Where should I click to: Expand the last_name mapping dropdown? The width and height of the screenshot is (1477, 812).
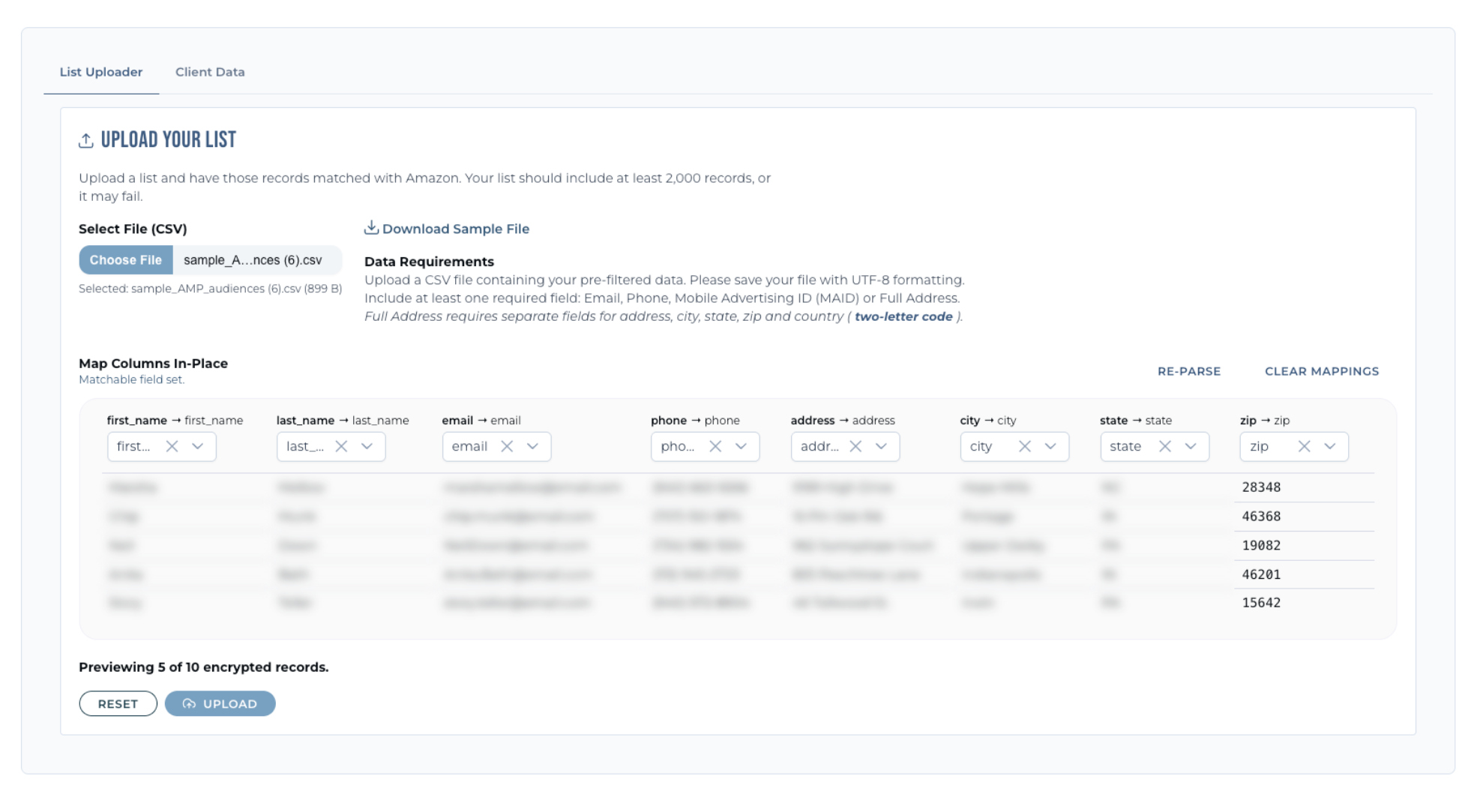(x=367, y=446)
